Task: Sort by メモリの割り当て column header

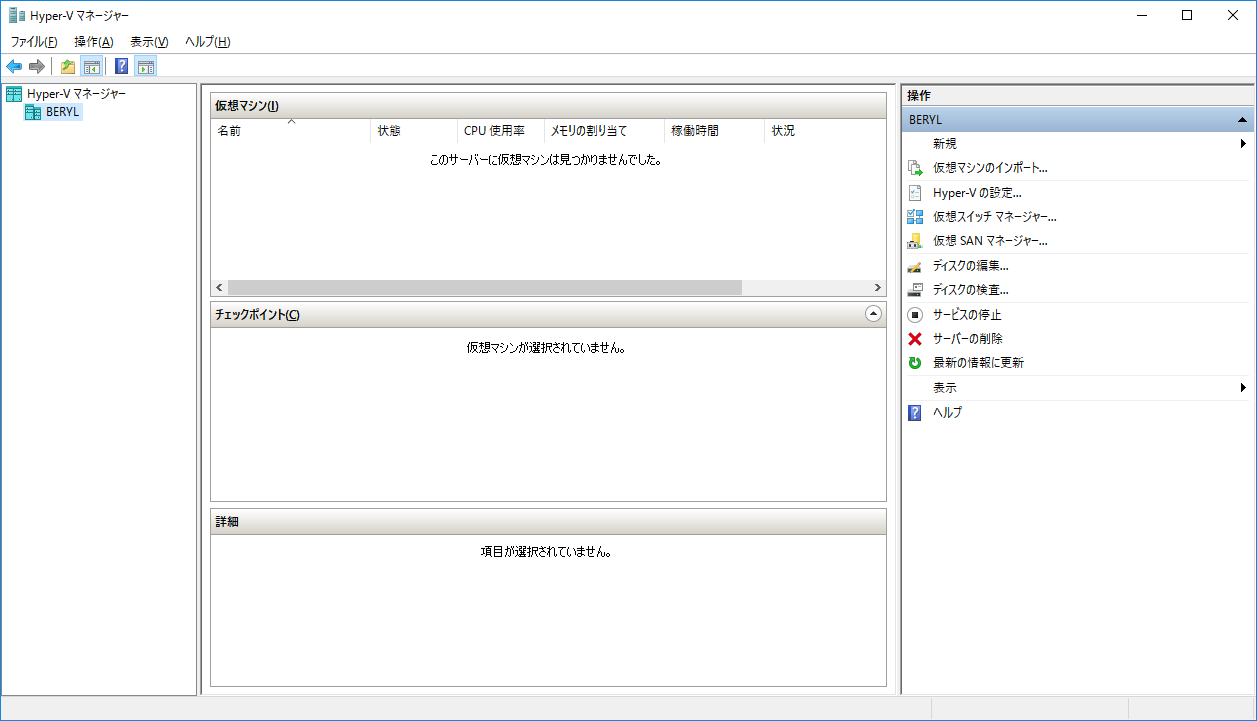Action: pyautogui.click(x=604, y=131)
